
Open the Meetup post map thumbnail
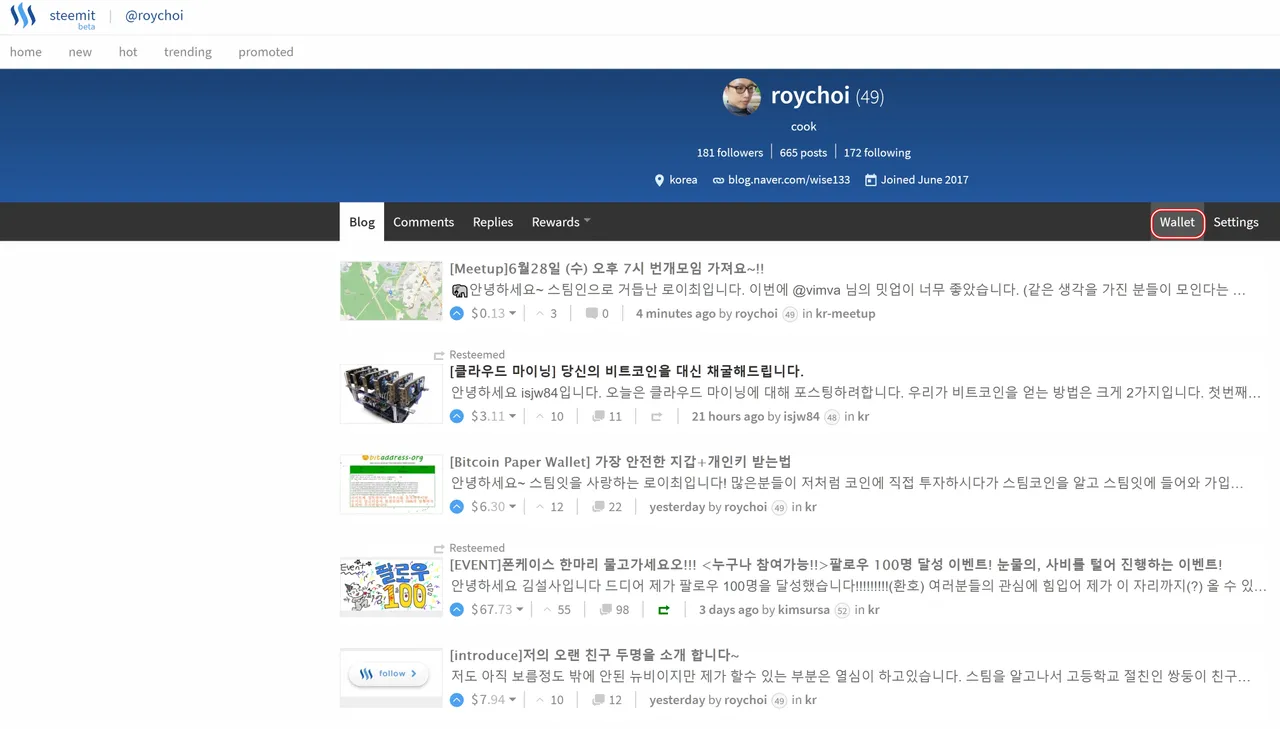(391, 291)
